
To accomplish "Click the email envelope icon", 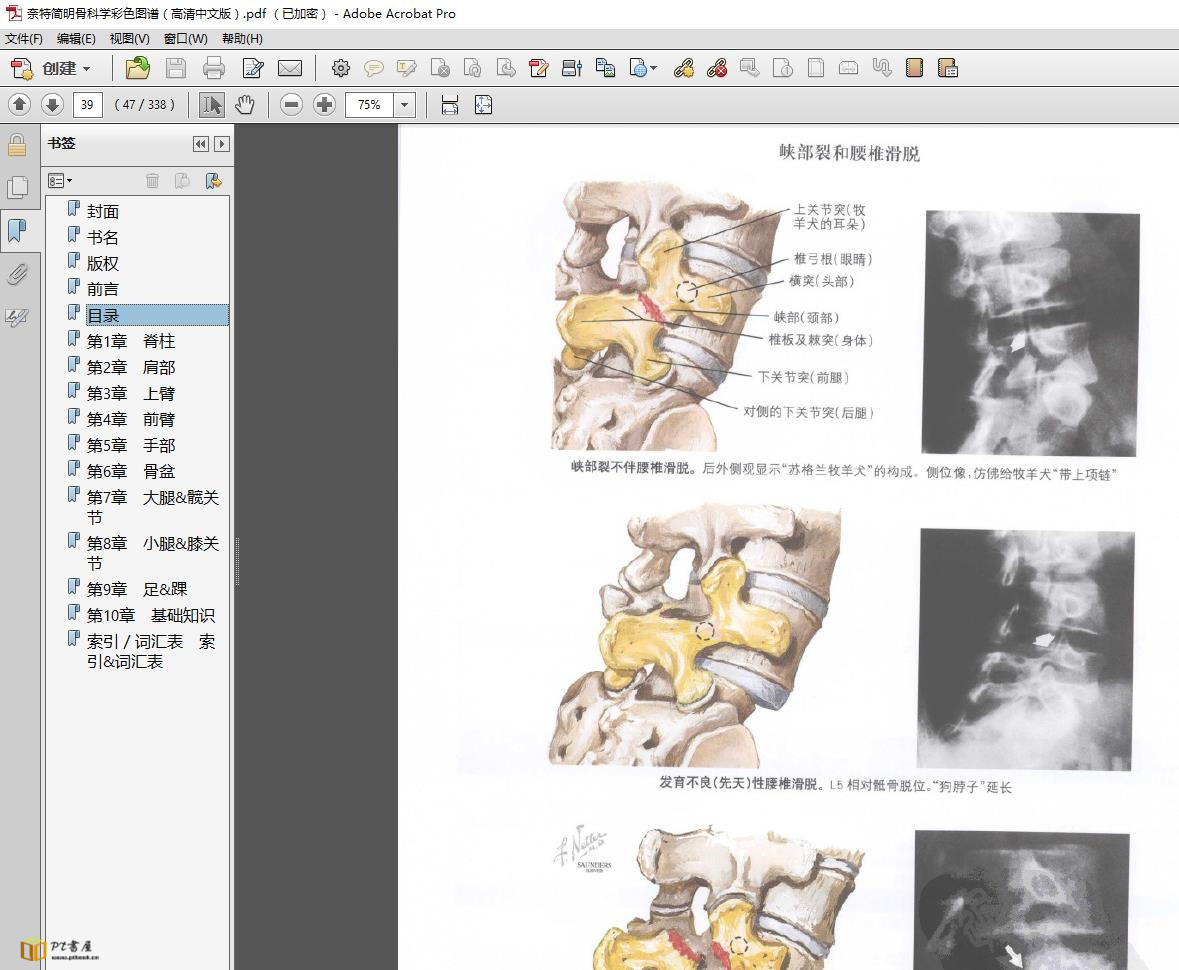I will click(x=289, y=68).
